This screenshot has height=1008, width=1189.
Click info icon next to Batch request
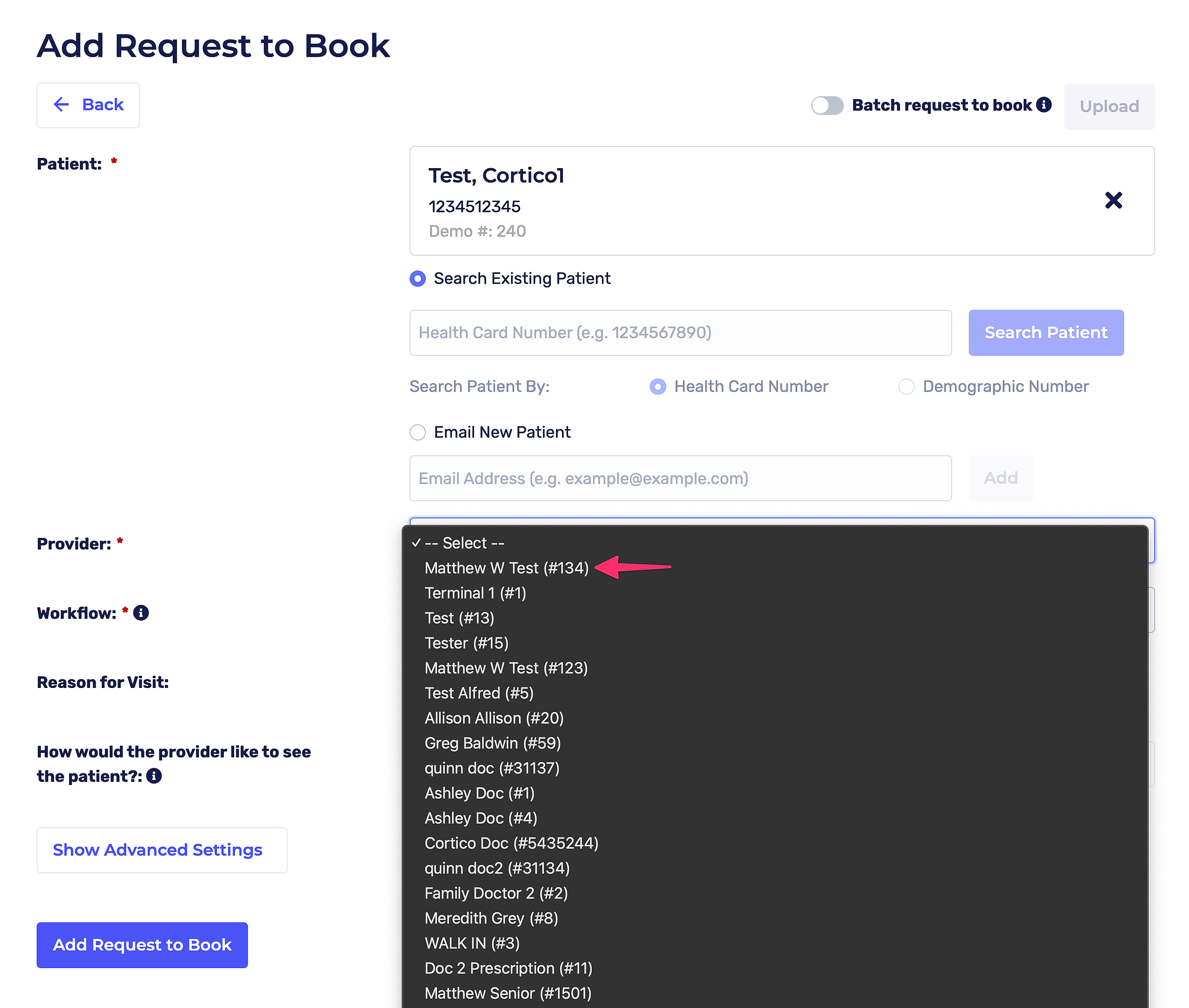1044,105
